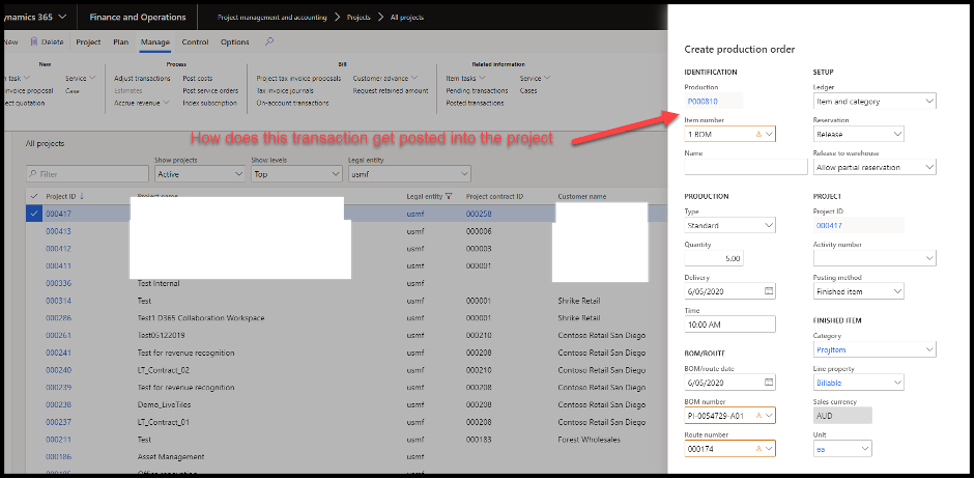Screen dimensions: 977x479
Task: Click Cases under Related information
Action: coord(528,91)
